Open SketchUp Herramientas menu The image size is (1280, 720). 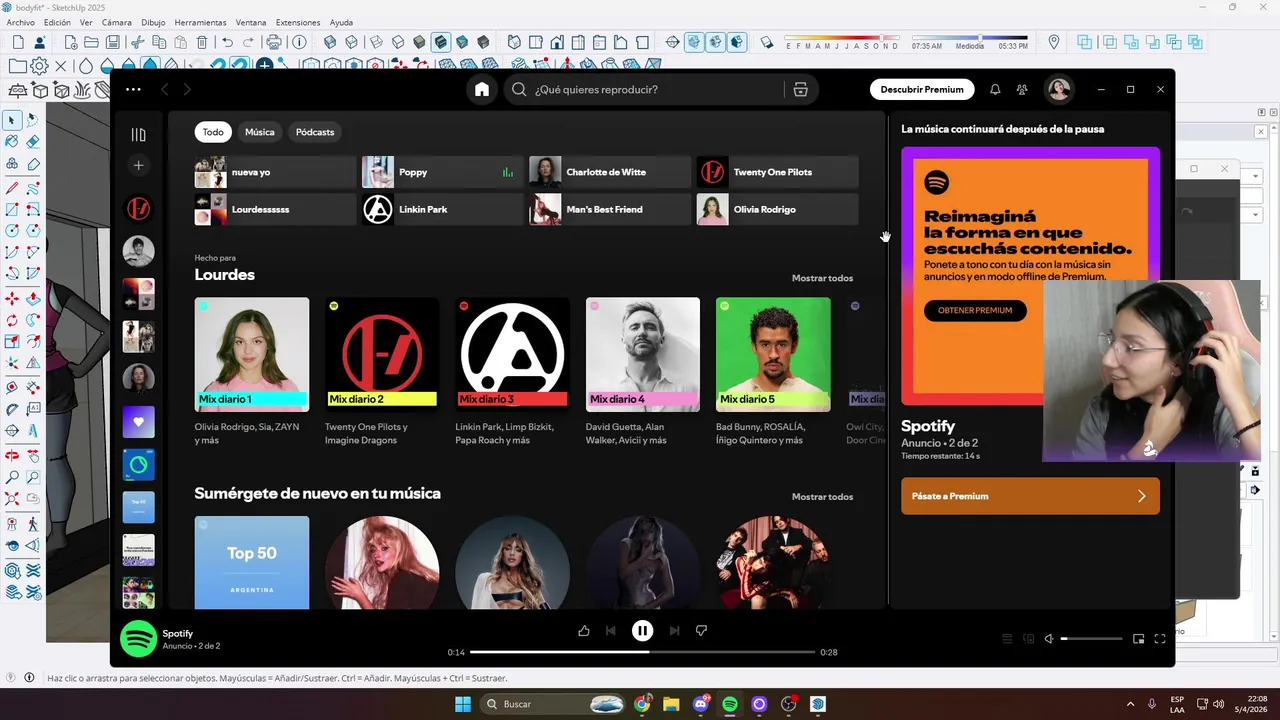[200, 22]
